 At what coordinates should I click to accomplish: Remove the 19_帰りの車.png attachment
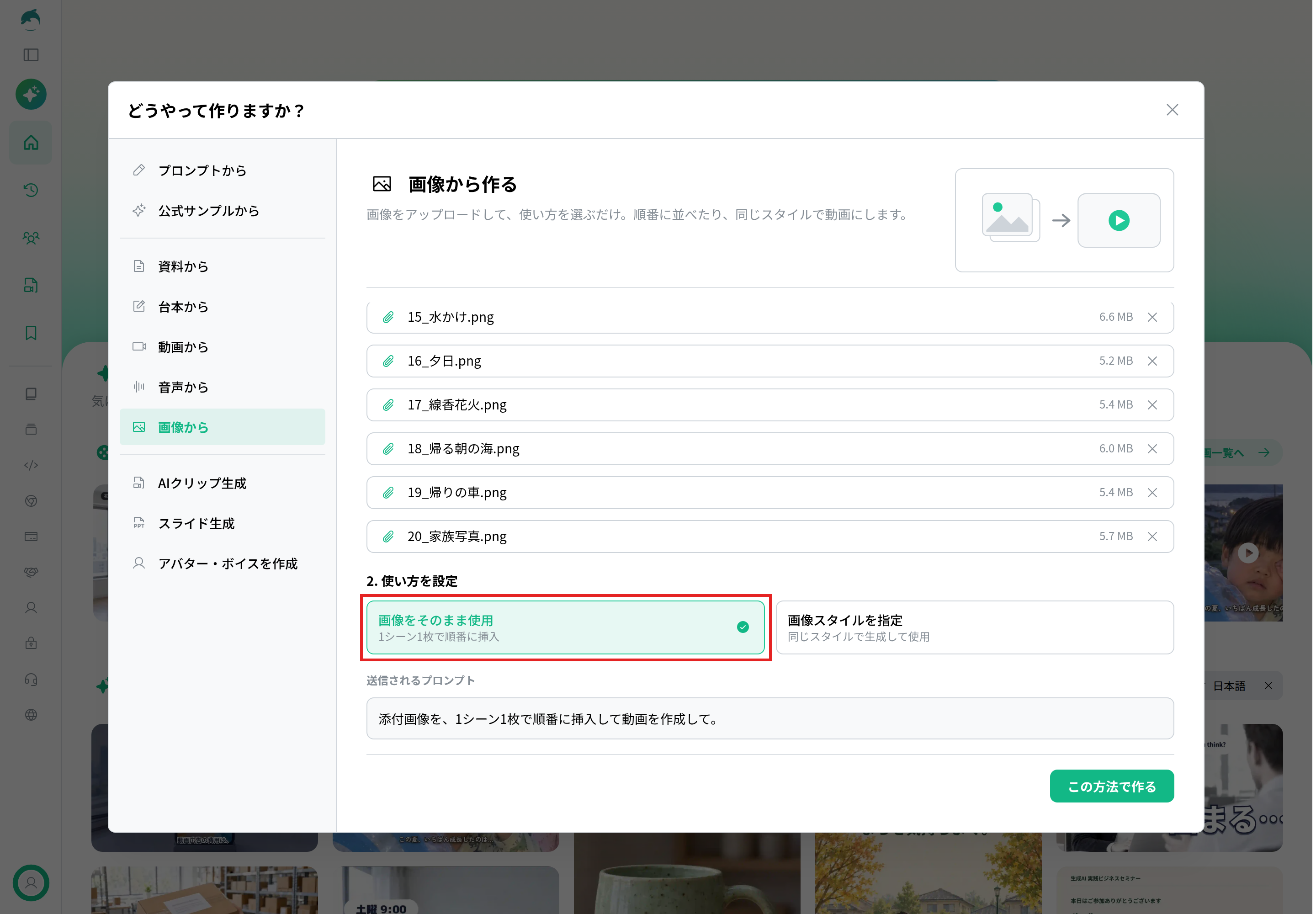pos(1152,493)
